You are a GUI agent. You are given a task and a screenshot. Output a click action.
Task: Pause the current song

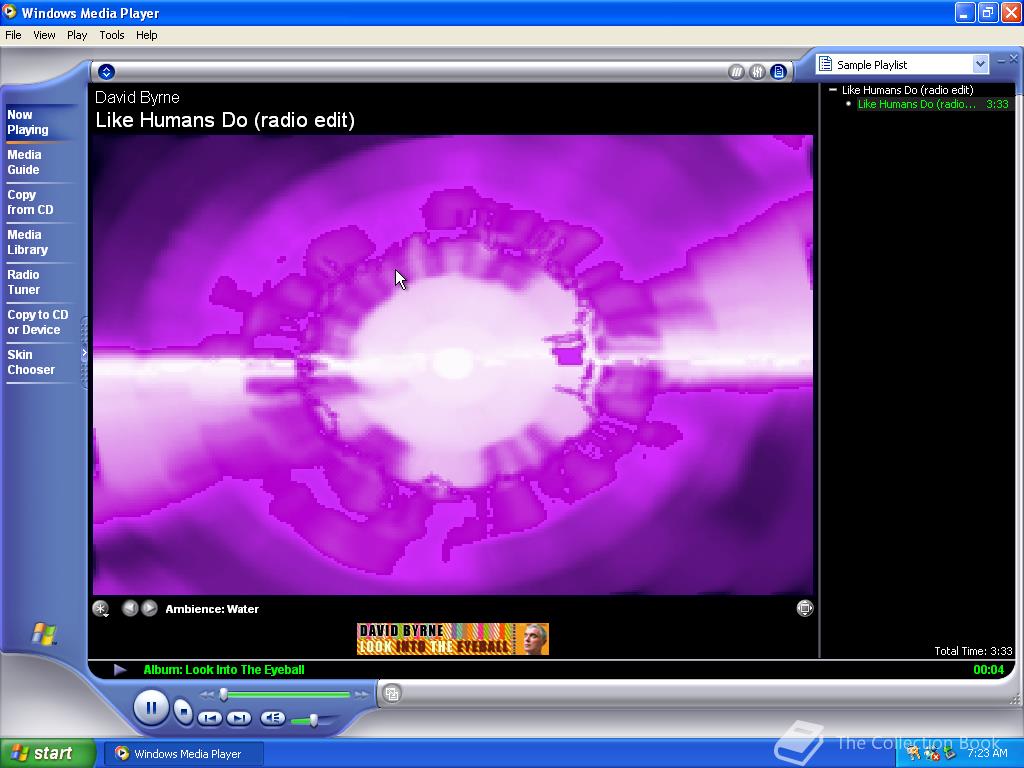151,707
